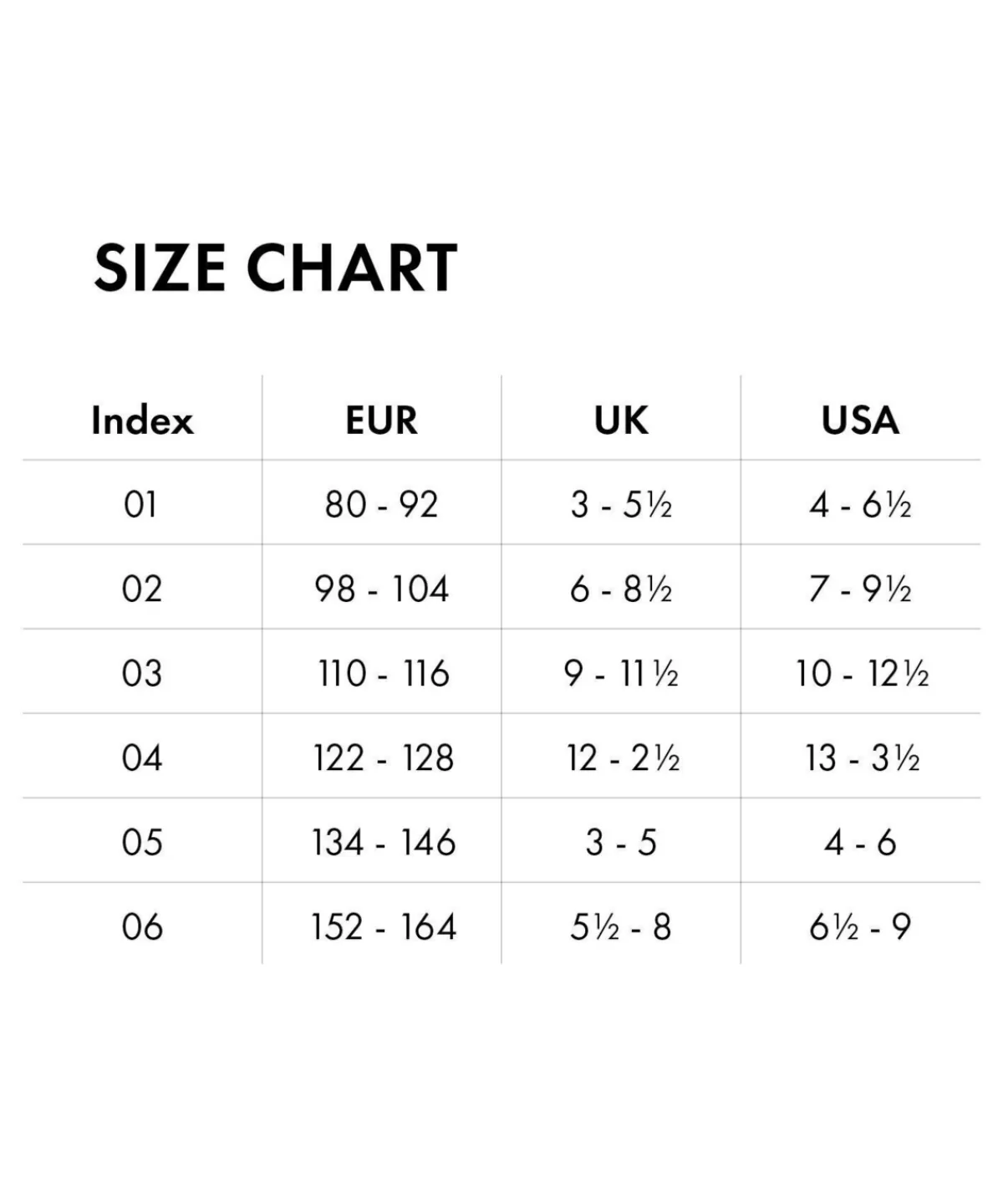
Task: Click the index 04 row label
Action: [141, 758]
